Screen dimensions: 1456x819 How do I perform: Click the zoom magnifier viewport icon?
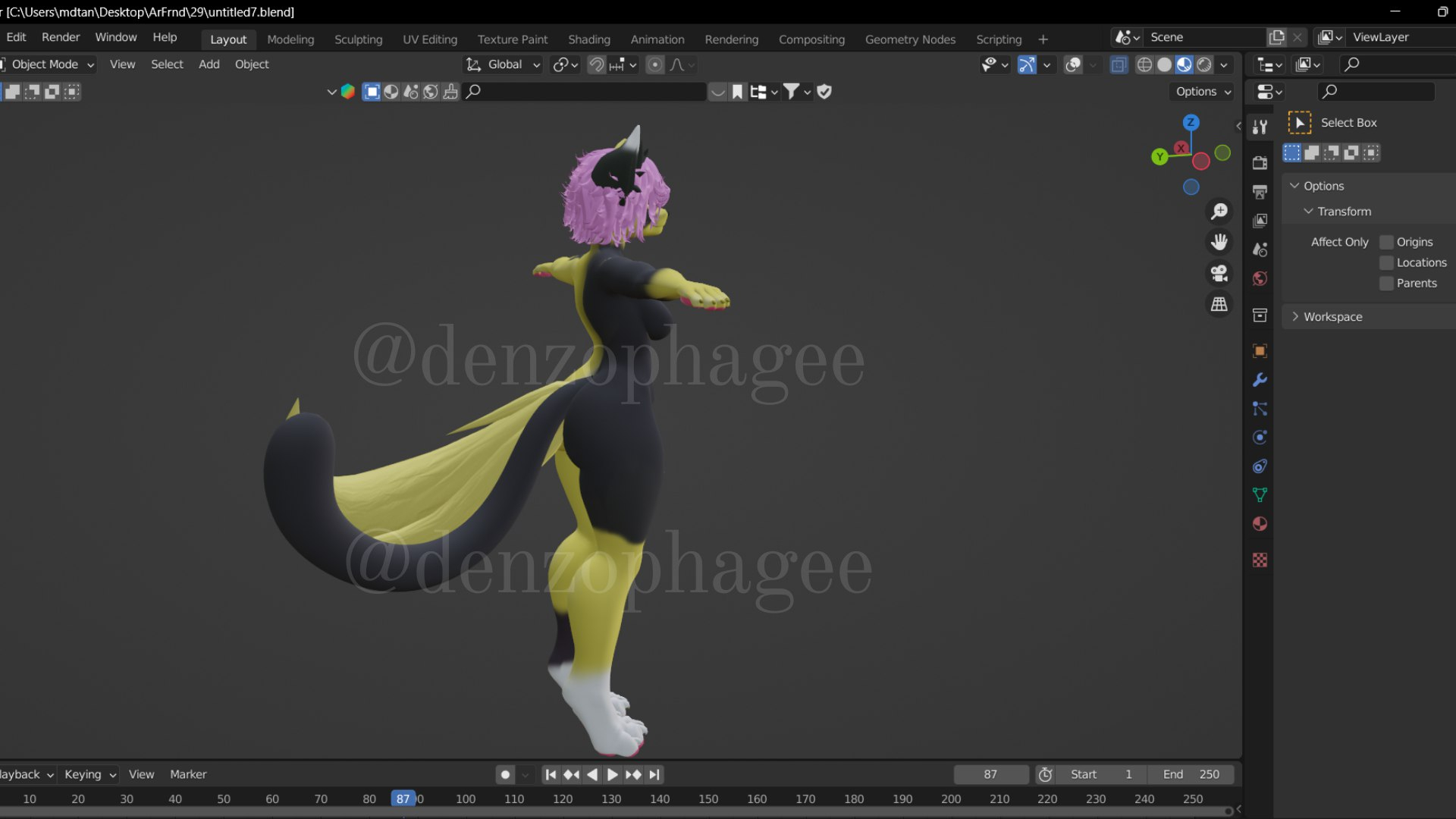click(x=1219, y=212)
